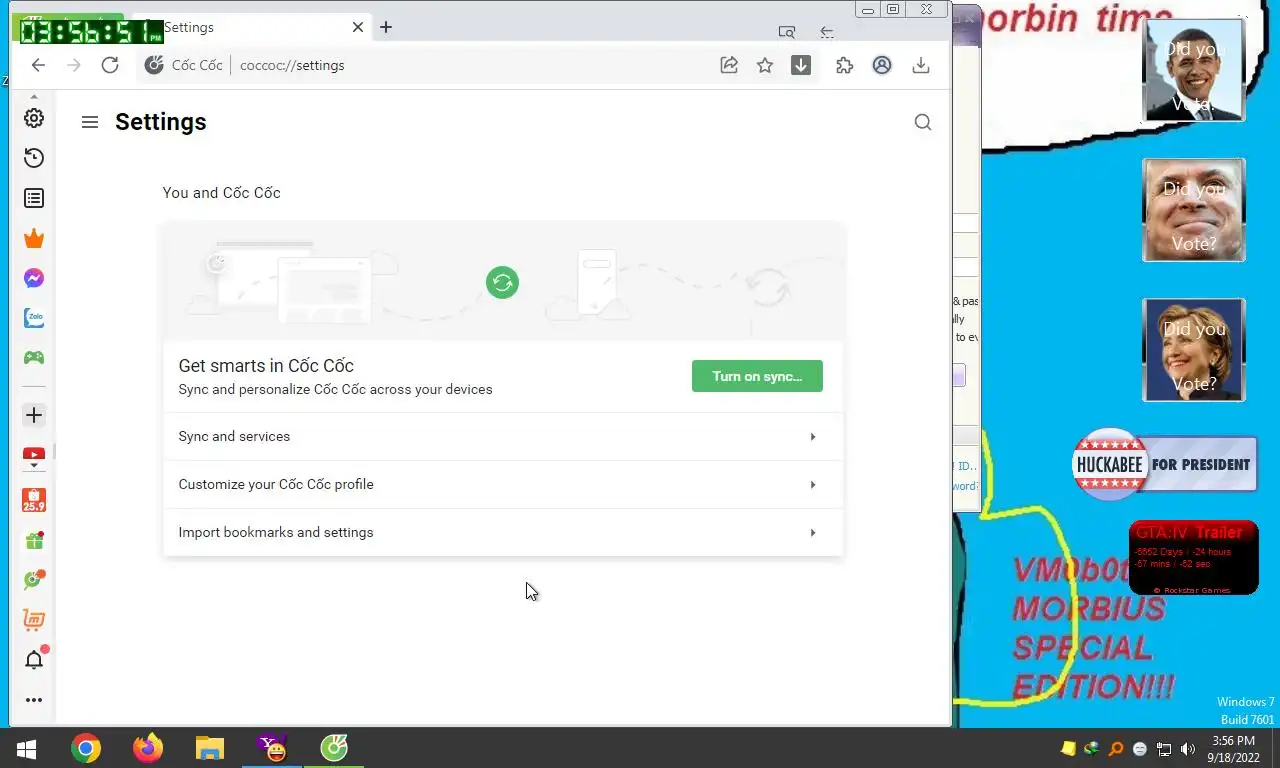Open Messenger from the sidebar
1280x768 pixels.
tap(34, 278)
